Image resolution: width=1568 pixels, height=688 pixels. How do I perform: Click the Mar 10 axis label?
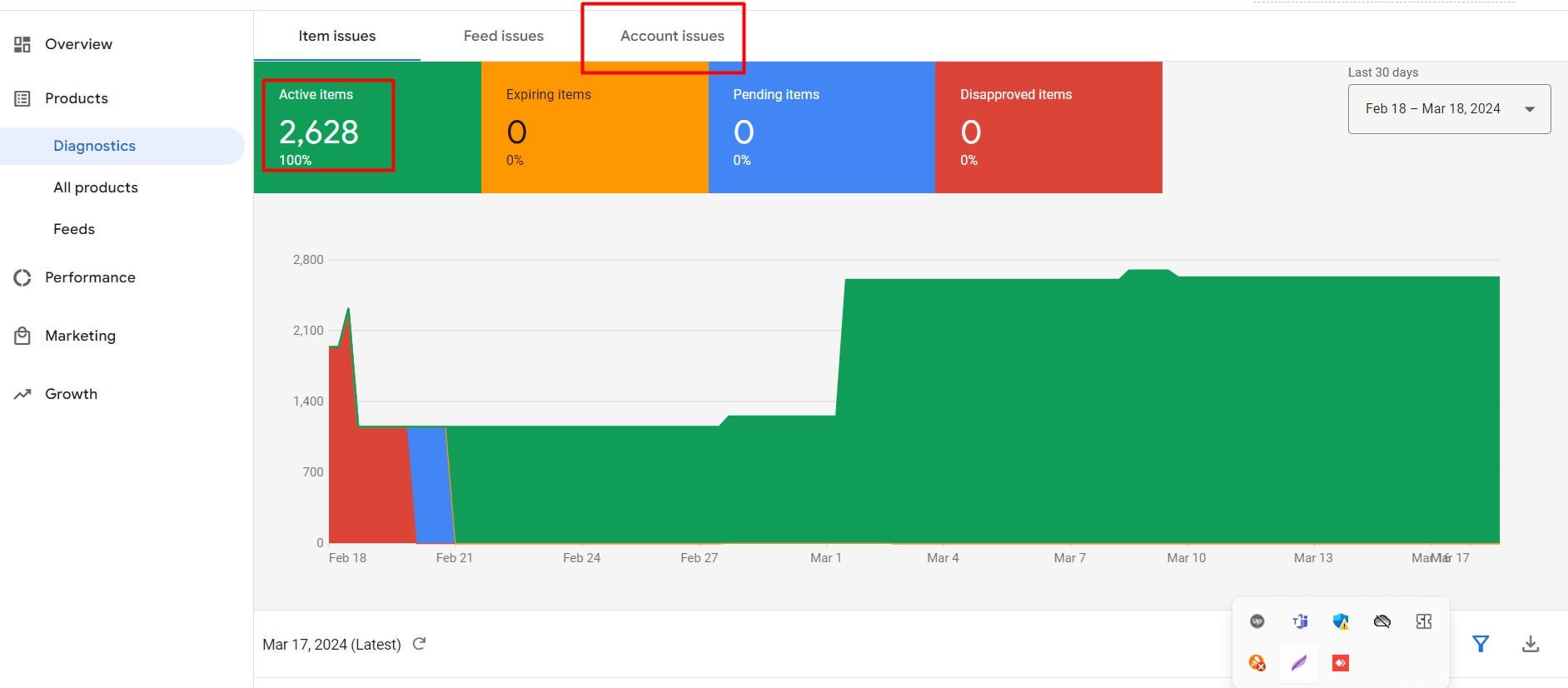[1187, 558]
